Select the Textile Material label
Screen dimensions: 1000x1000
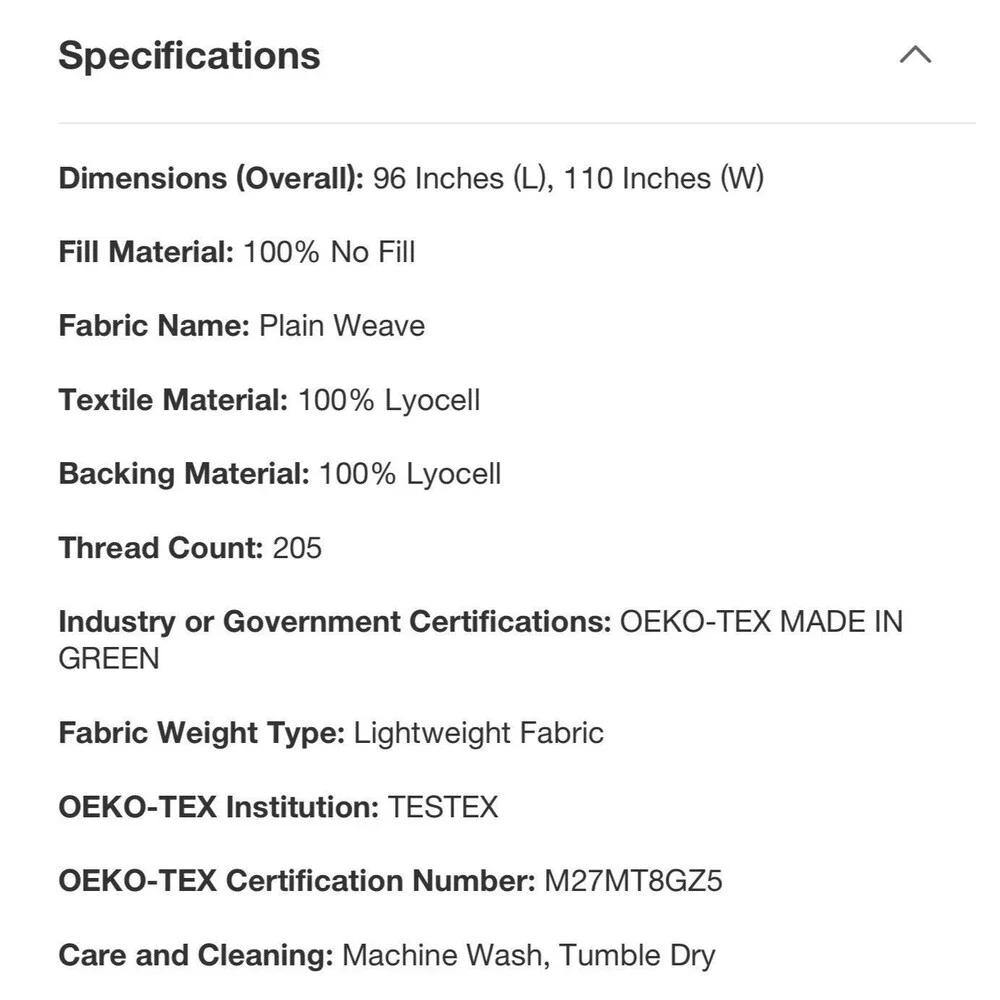(x=173, y=400)
